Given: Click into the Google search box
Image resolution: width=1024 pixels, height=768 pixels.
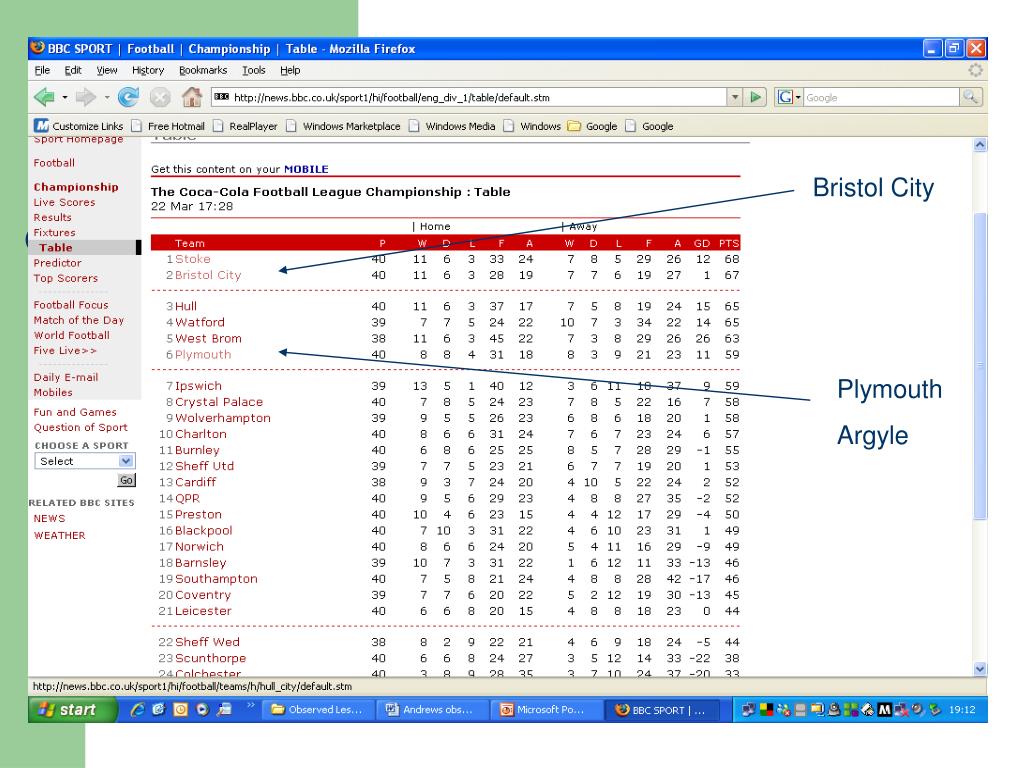Looking at the screenshot, I should point(881,97).
